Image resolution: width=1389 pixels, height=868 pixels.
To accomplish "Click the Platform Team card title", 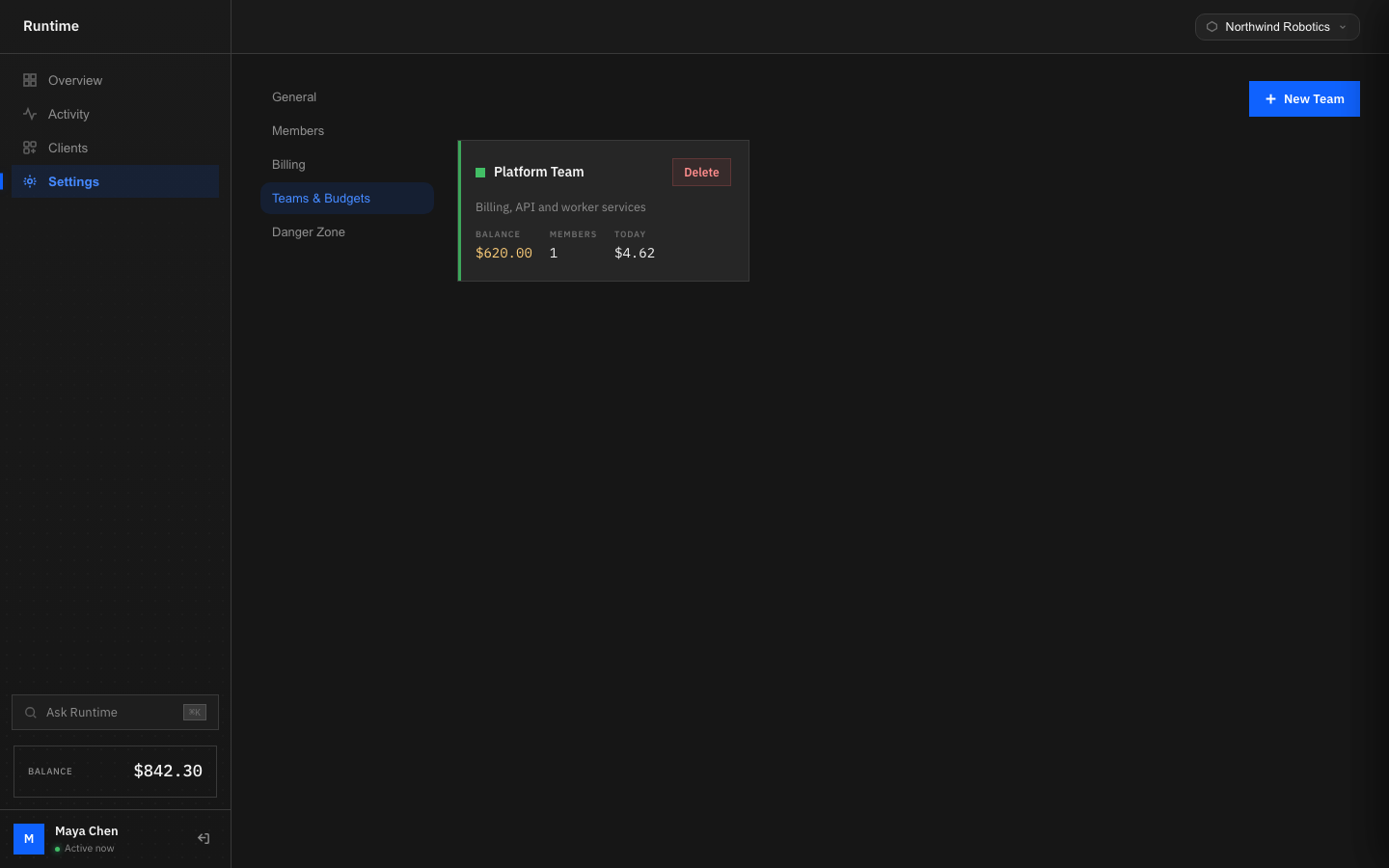I will (x=538, y=172).
